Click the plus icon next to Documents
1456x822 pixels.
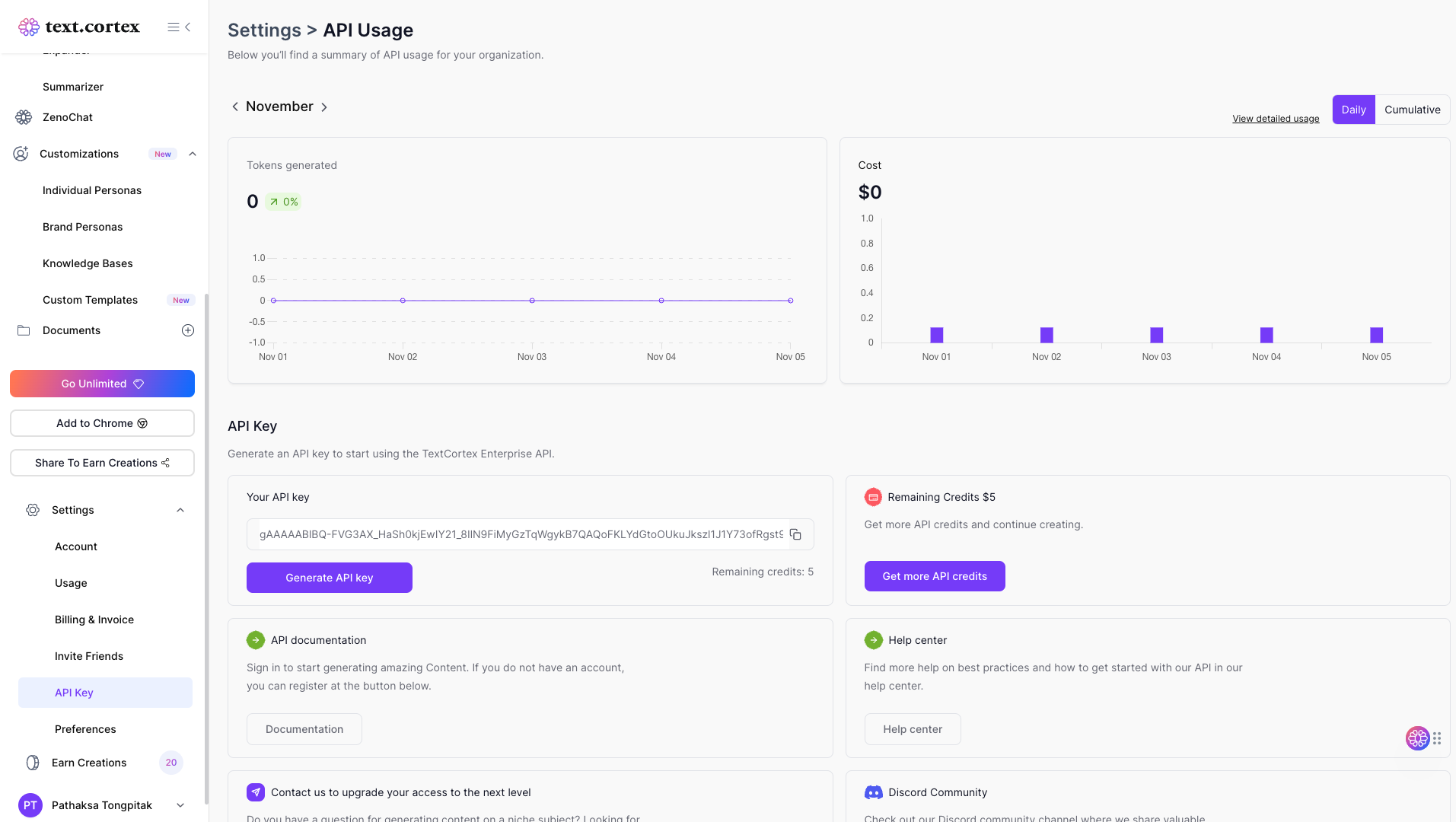click(188, 330)
